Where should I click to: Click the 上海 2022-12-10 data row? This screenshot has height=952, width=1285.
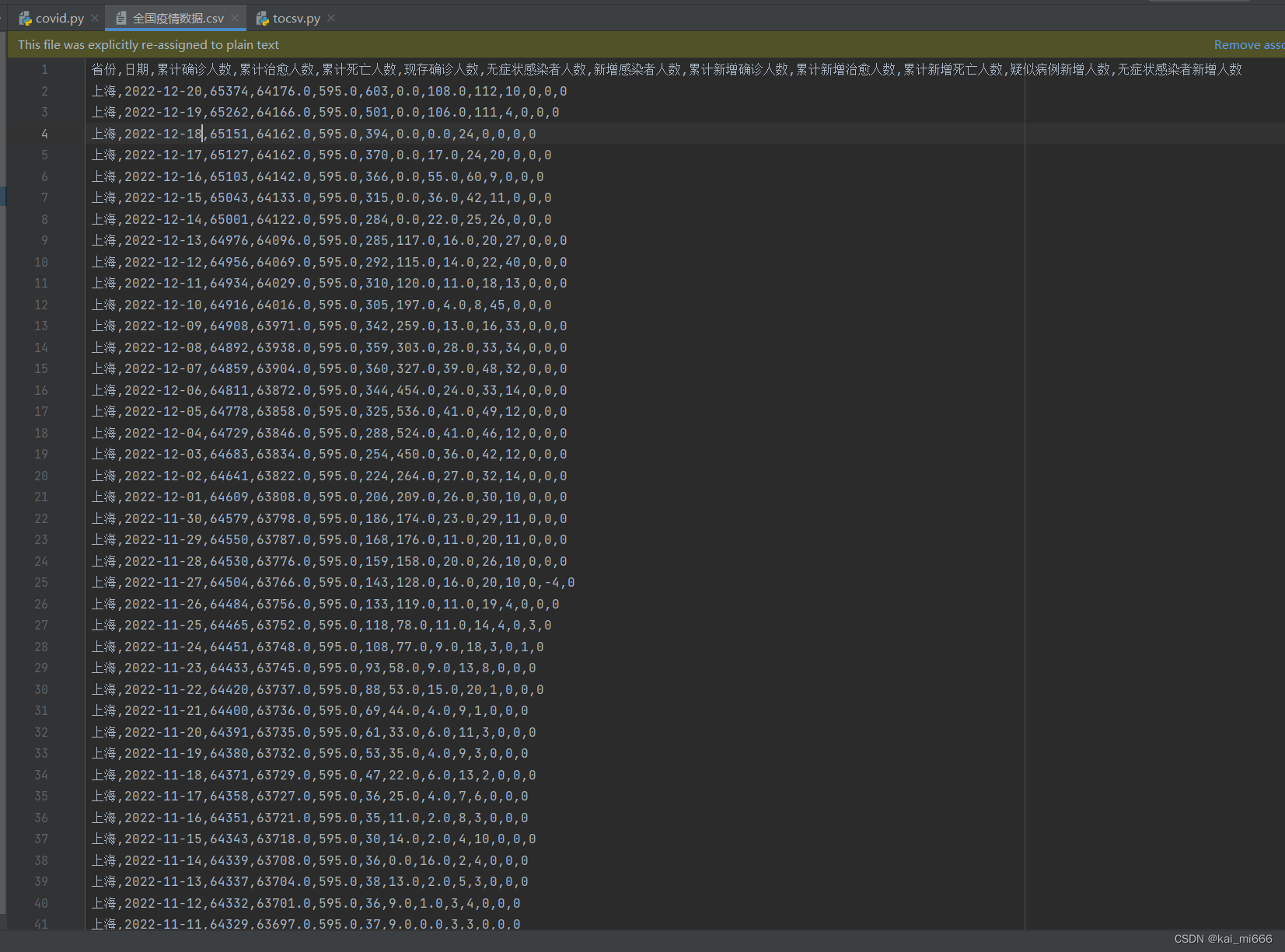click(321, 305)
